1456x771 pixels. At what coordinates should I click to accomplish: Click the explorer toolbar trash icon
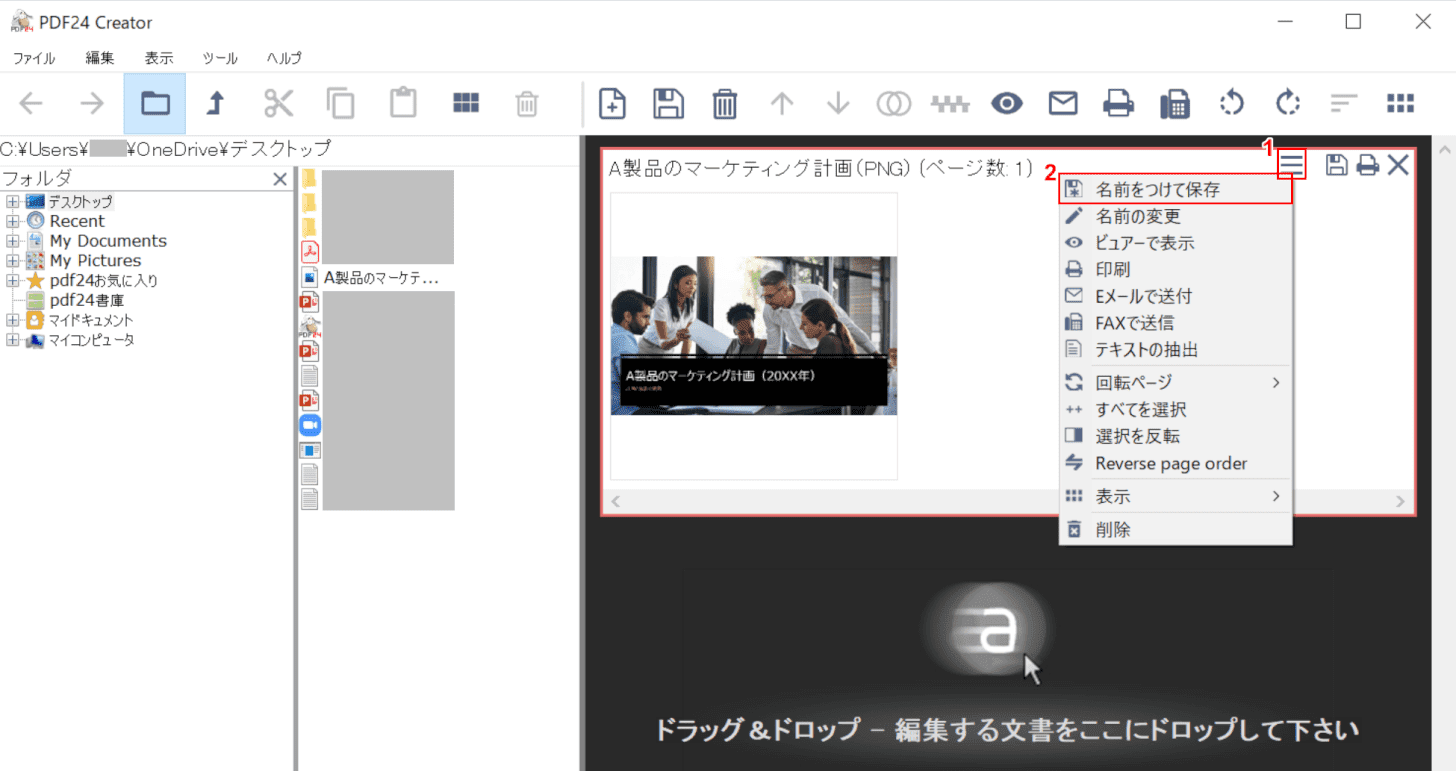click(x=527, y=103)
